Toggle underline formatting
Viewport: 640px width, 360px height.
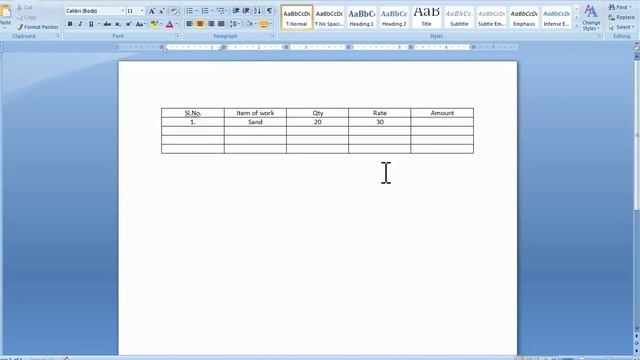tap(91, 24)
